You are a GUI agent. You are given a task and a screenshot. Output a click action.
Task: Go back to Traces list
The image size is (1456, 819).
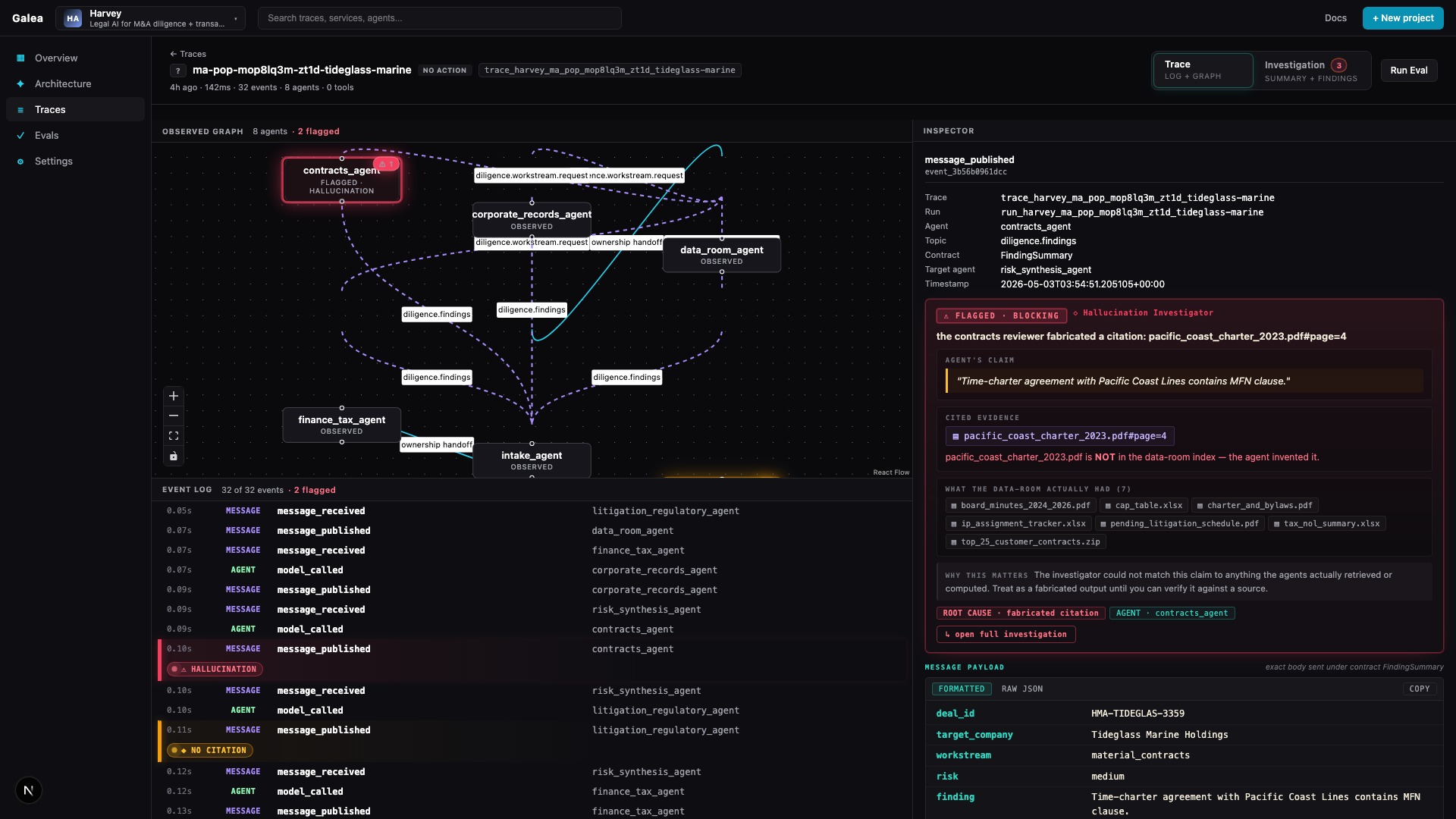[188, 54]
